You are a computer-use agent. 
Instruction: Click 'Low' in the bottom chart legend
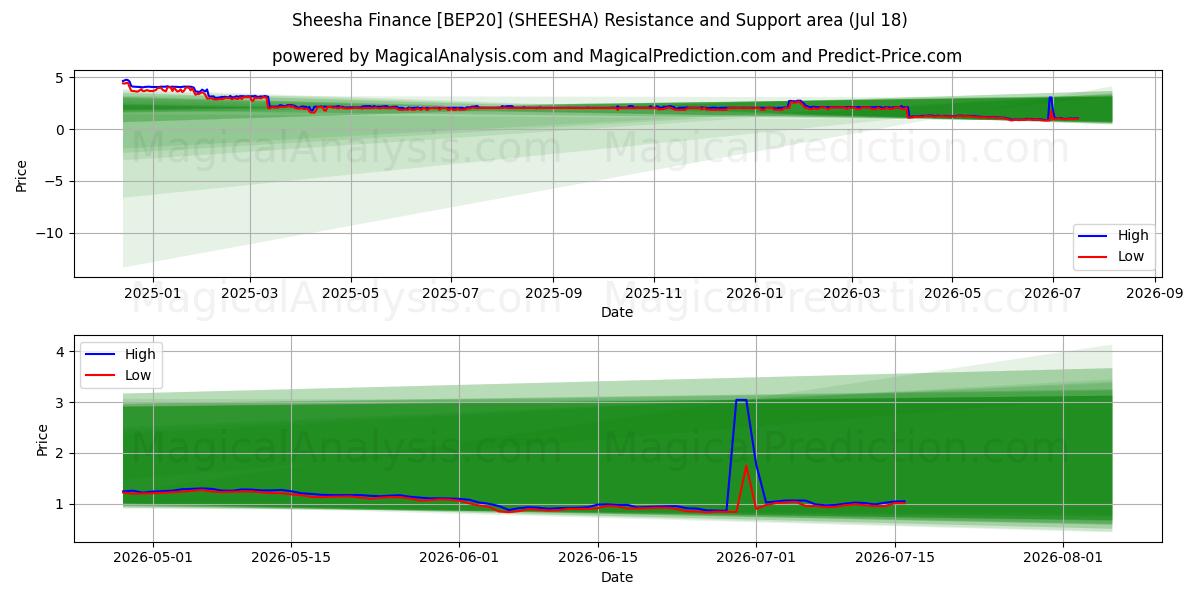click(x=139, y=375)
